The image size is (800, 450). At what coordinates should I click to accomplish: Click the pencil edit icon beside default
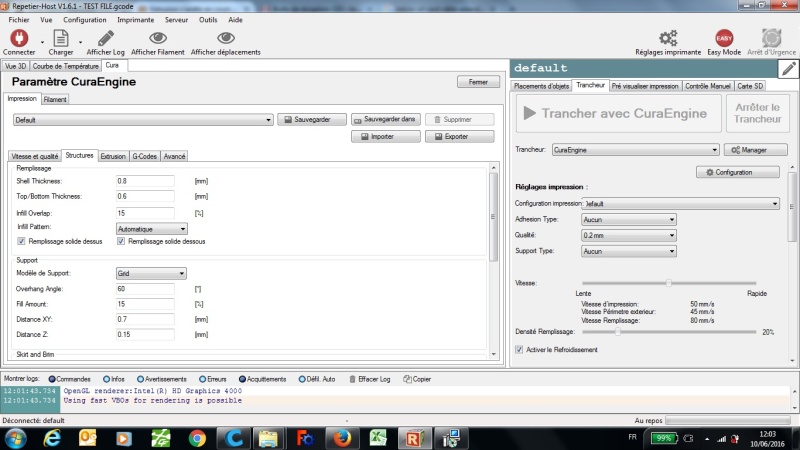(x=788, y=68)
